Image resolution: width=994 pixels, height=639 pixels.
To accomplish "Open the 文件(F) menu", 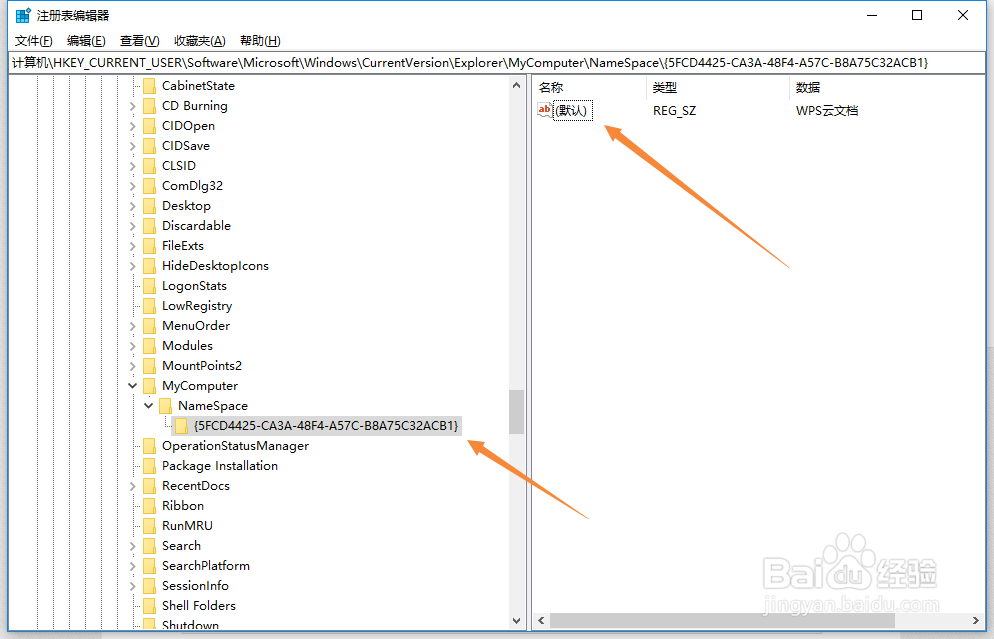I will coord(34,41).
